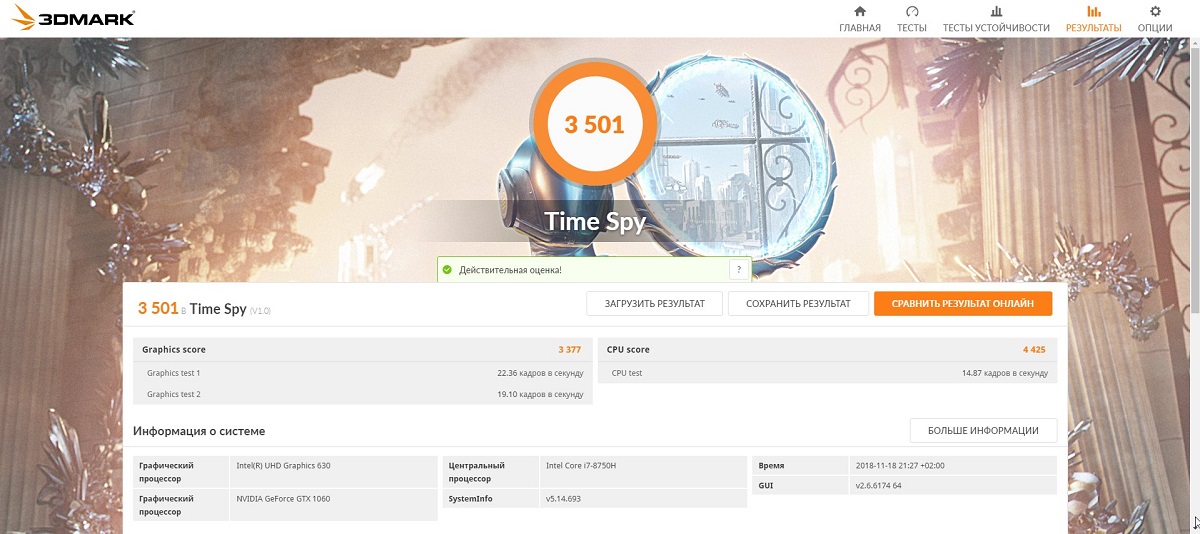Click the 19.10 кадров в секунду value
1200x534 pixels.
(540, 394)
